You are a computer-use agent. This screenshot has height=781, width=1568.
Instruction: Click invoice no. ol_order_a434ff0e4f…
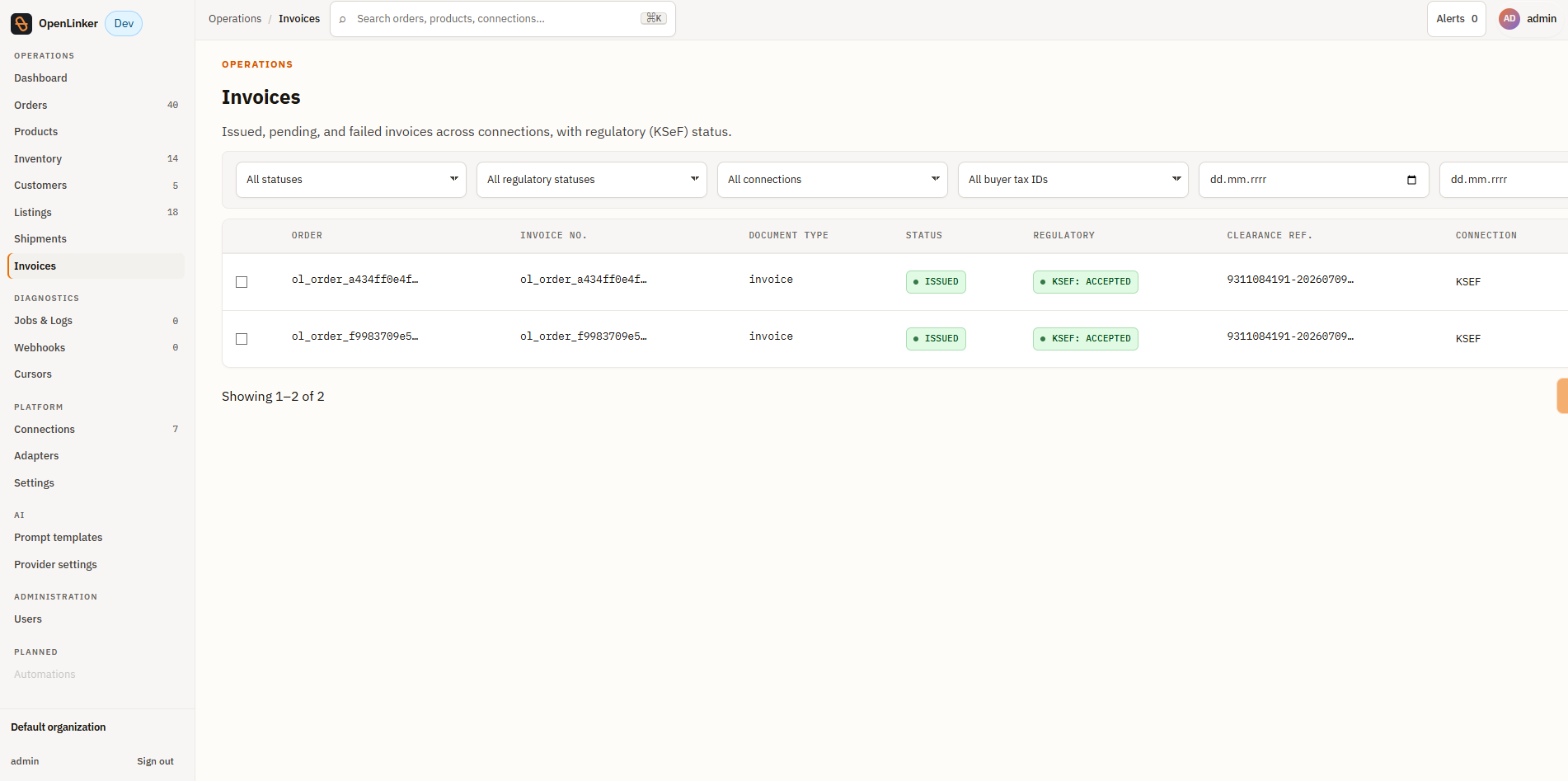point(583,280)
